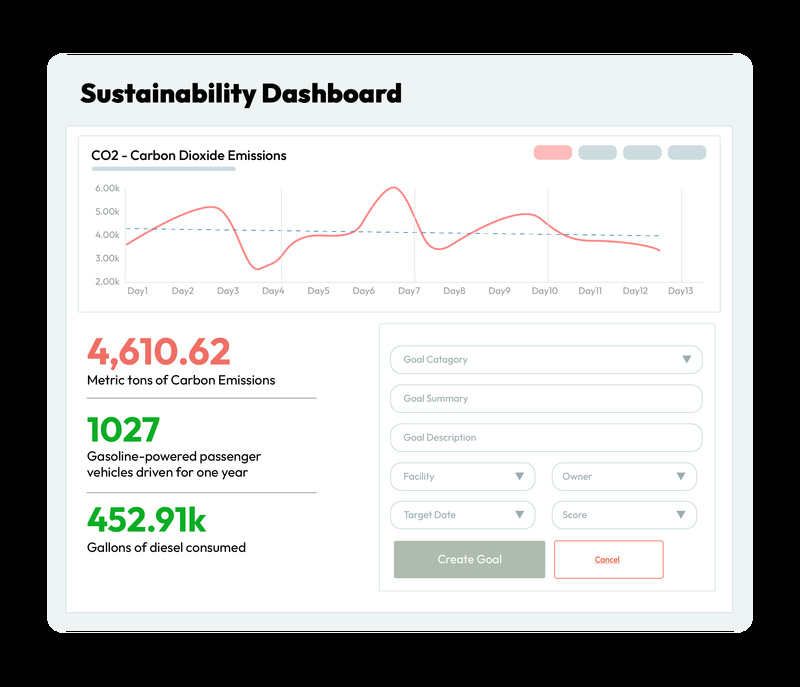Open the Goal Category dropdown arrow
Screen dimensions: 800x687
coord(686,360)
